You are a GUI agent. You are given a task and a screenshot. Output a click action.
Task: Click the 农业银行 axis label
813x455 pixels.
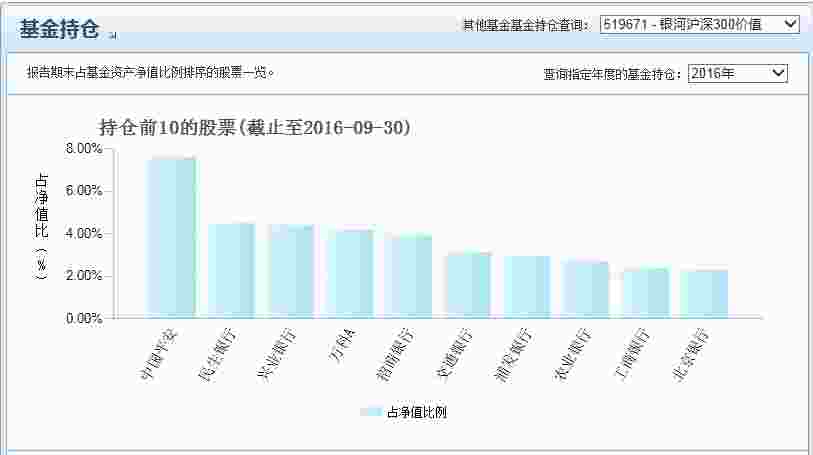tap(572, 354)
